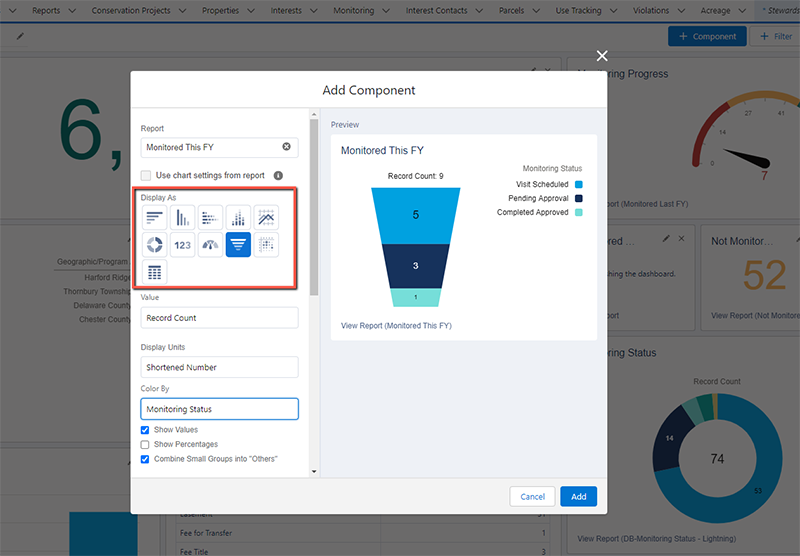Expand Monitoring tab chevron
800x556 pixels.
(x=386, y=11)
